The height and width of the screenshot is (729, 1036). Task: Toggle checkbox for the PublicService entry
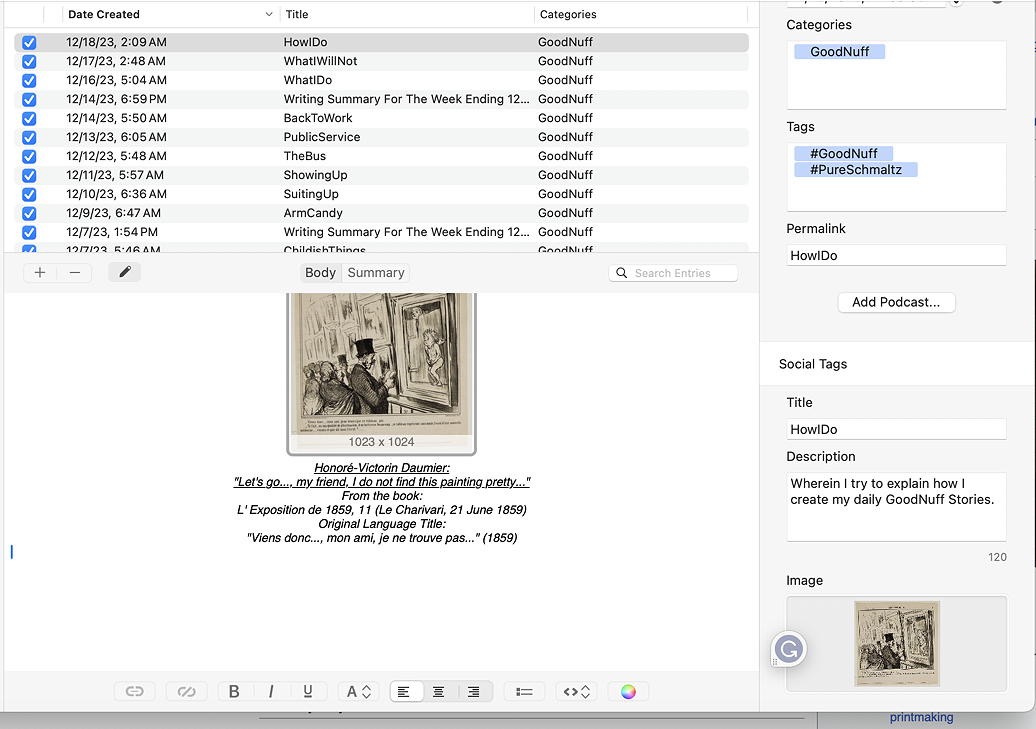[29, 137]
